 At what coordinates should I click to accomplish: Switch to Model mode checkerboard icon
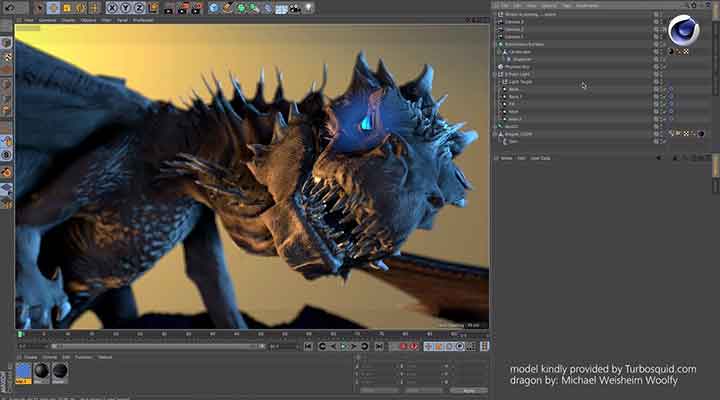6,56
